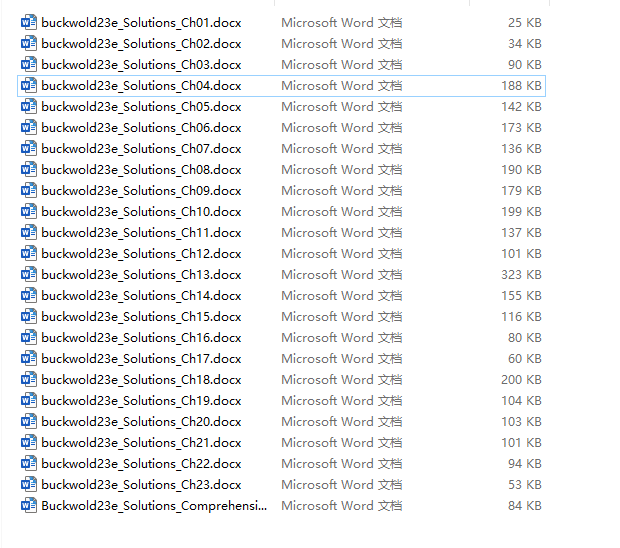Select file name buckwold23e_Solutions_Ch17.docx
Image resolution: width=620 pixels, height=548 pixels.
click(141, 358)
